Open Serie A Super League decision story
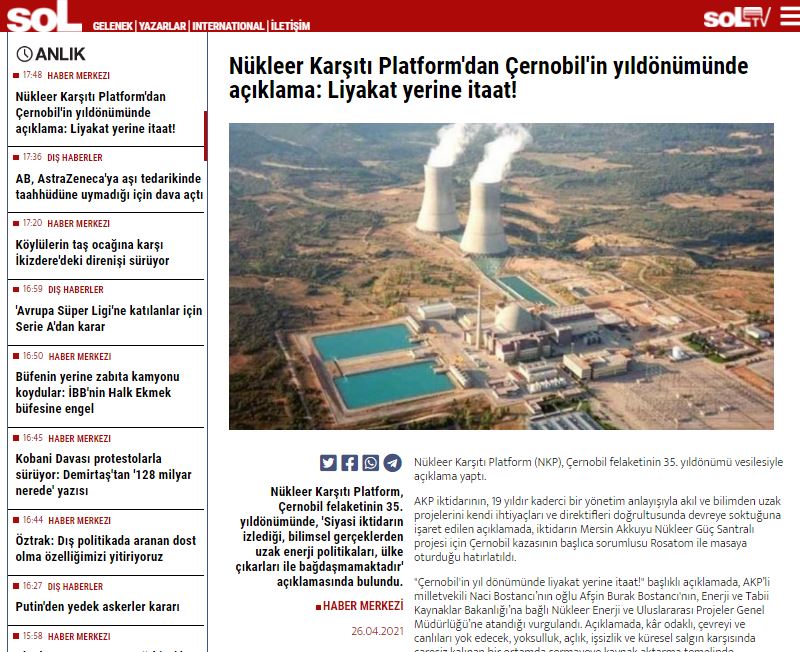Image resolution: width=800 pixels, height=652 pixels. click(x=109, y=318)
